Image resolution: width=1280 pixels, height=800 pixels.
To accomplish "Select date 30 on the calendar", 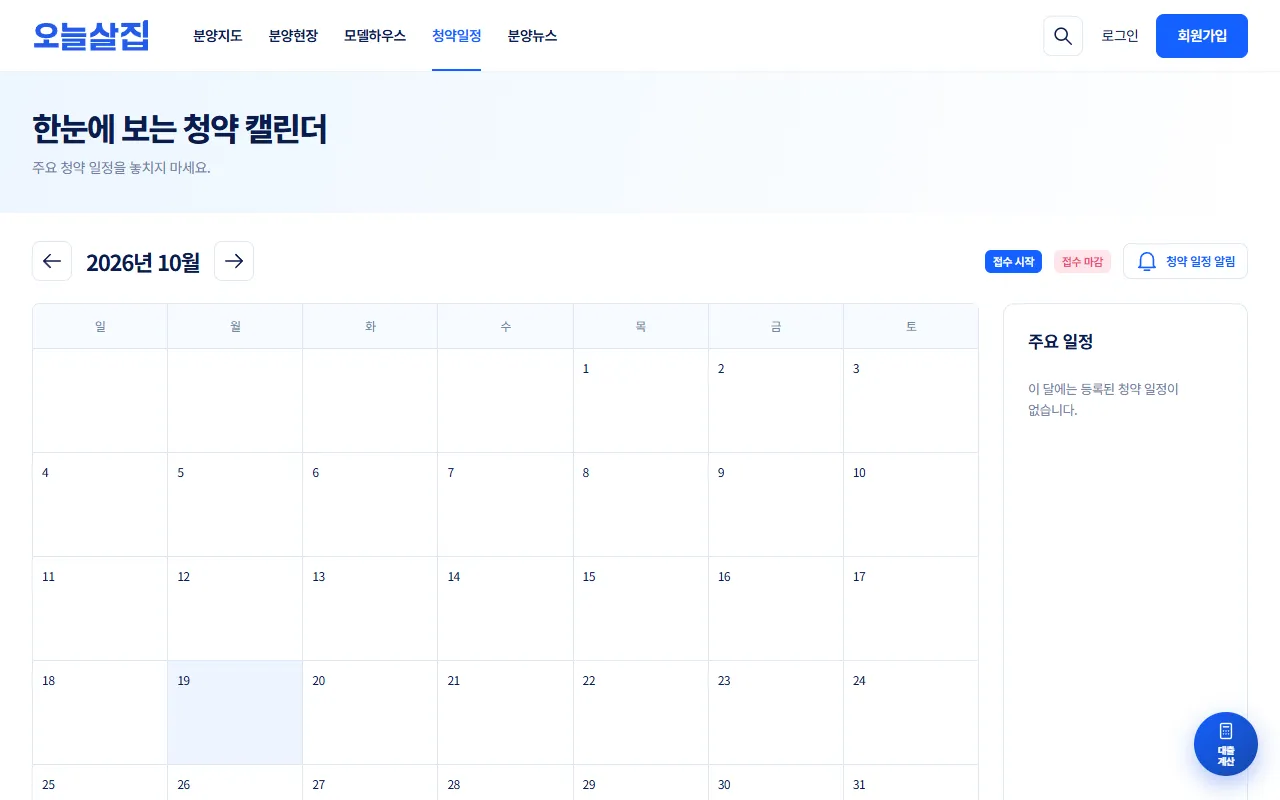I will [776, 783].
